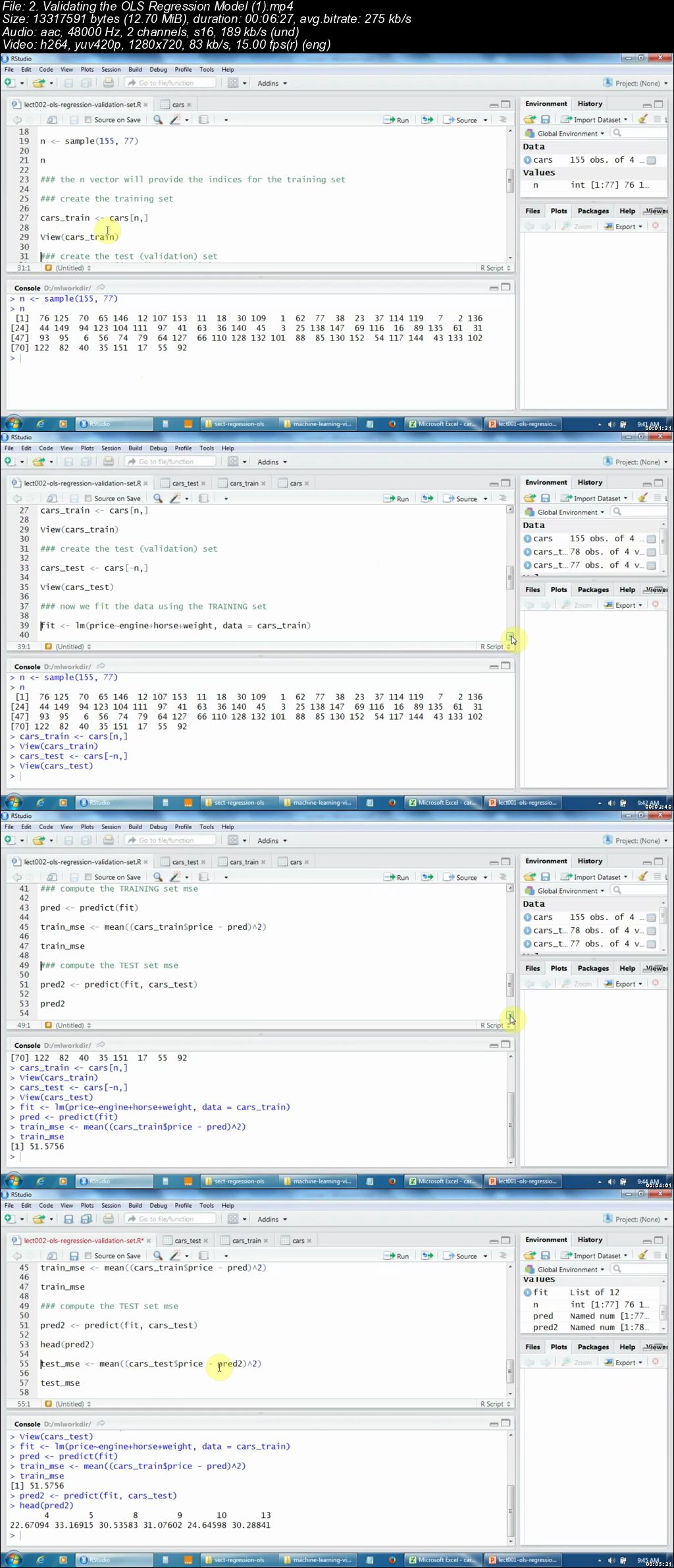Open lect001-ols-regressio PowerPoint taskbar button below fourth frame
The image size is (674, 1568).
click(524, 1560)
